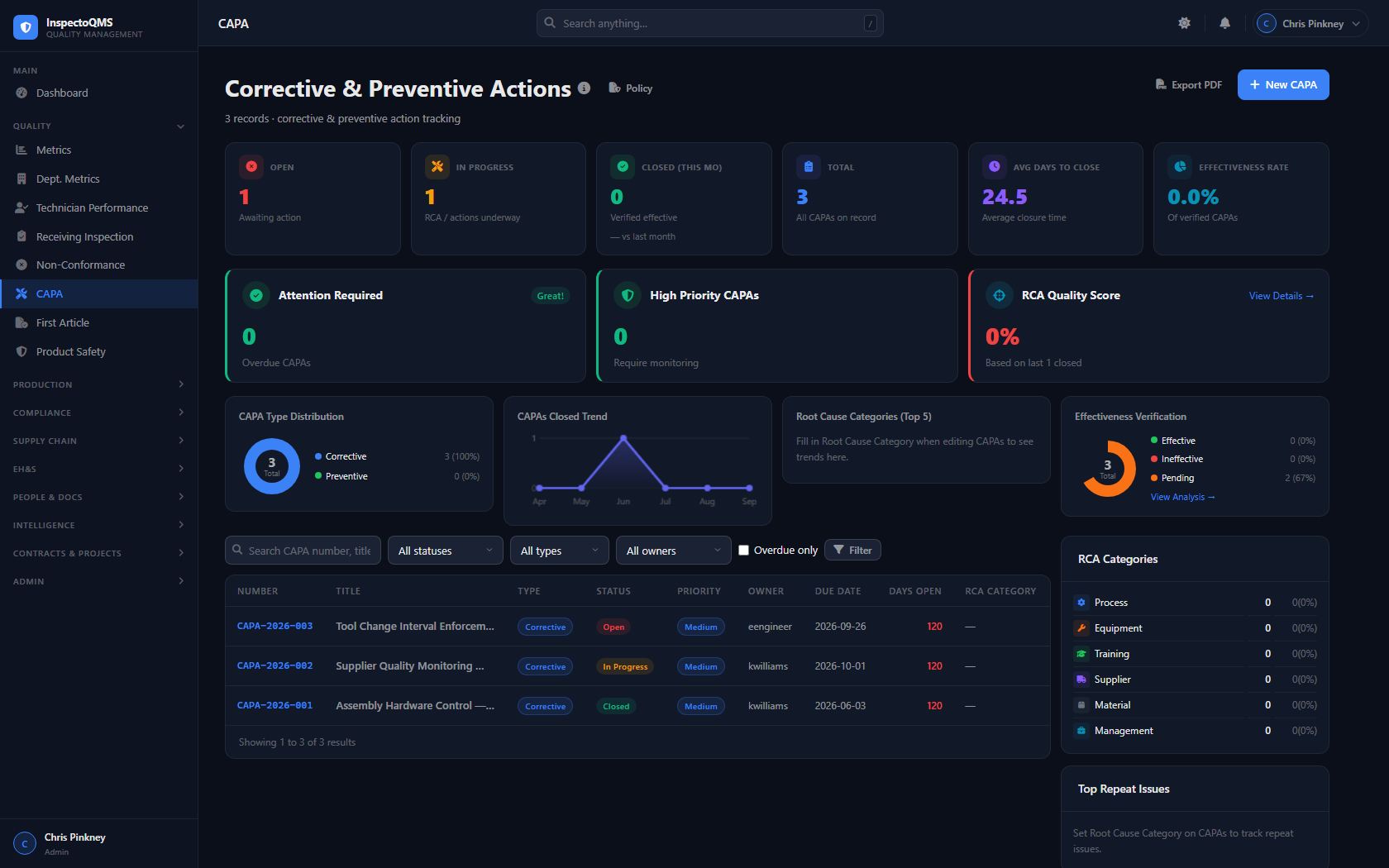Click the Technician Performance user icon
Viewport: 1389px width, 868px height.
click(21, 207)
